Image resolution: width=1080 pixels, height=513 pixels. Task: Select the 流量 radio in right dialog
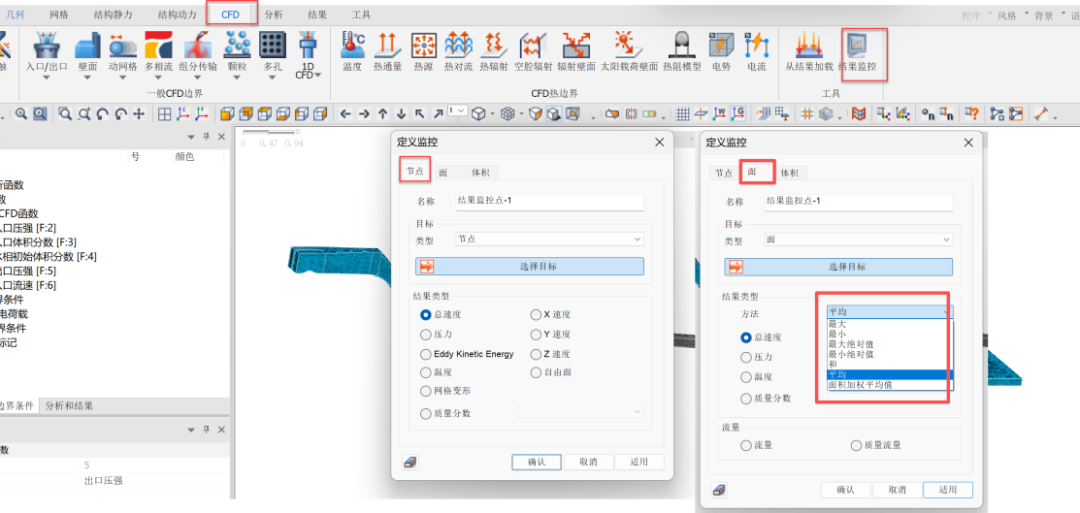tap(746, 446)
